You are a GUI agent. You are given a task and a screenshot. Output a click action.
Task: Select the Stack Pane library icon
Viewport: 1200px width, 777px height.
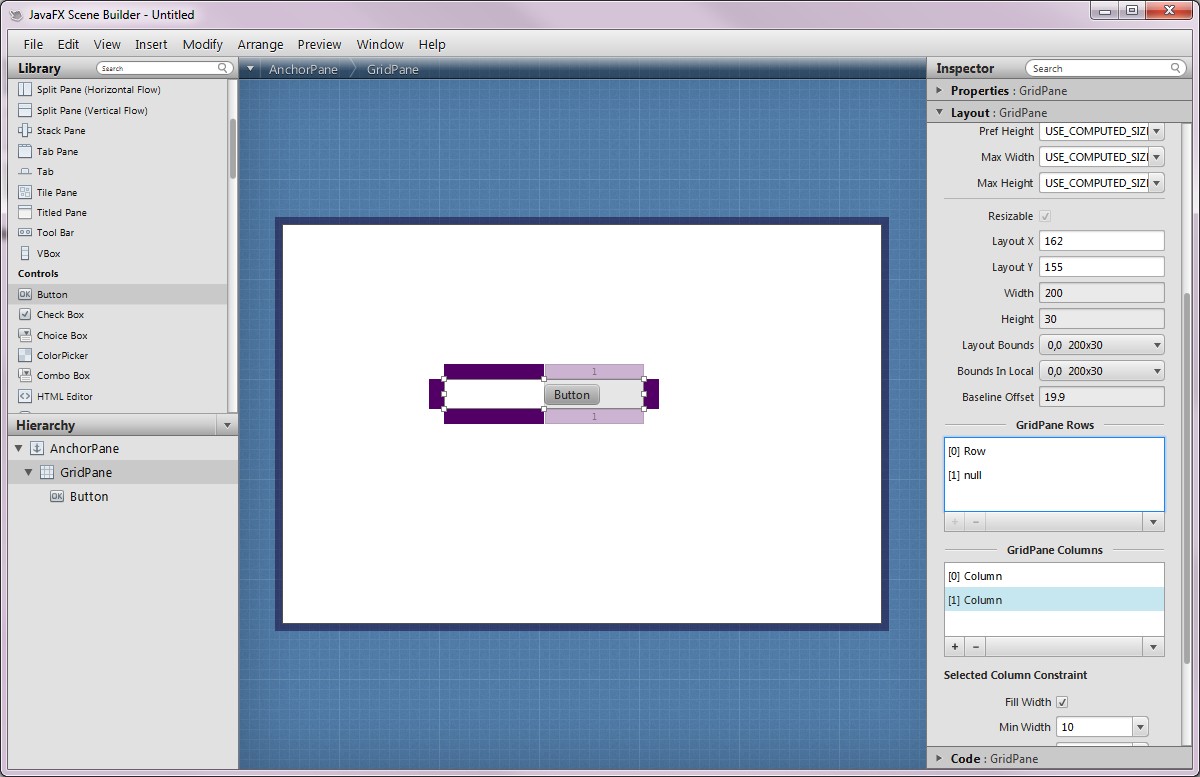25,131
